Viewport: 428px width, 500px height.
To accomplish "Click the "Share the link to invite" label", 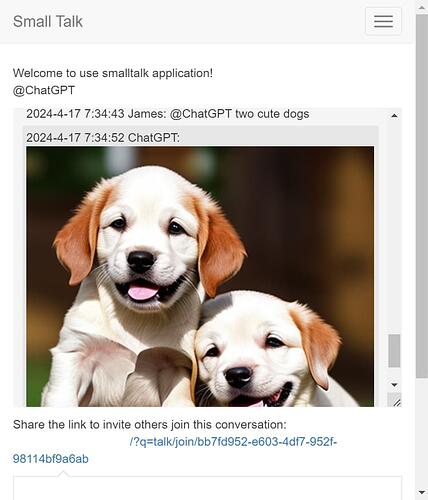I will tap(149, 425).
